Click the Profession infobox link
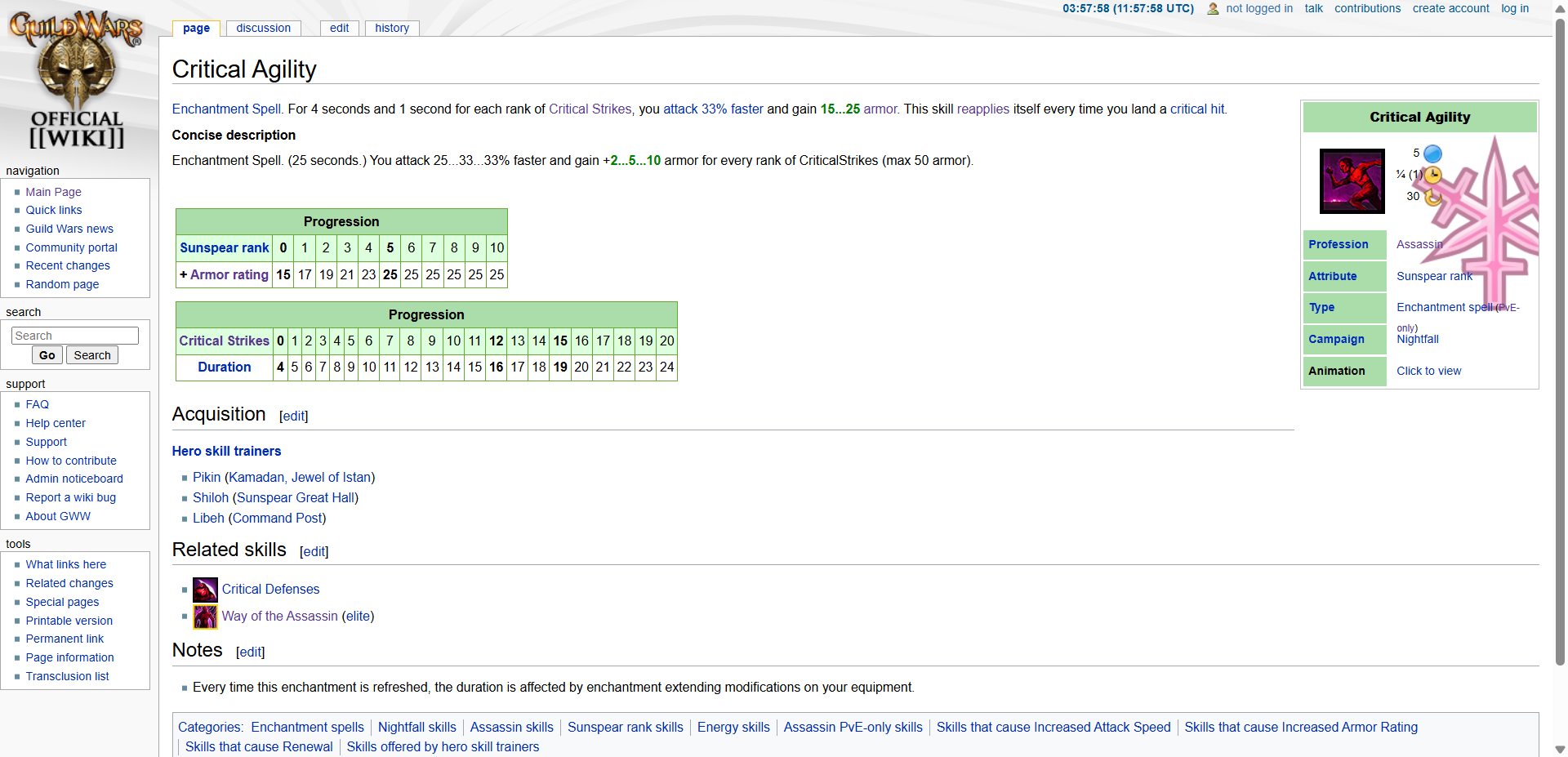 pos(1338,244)
